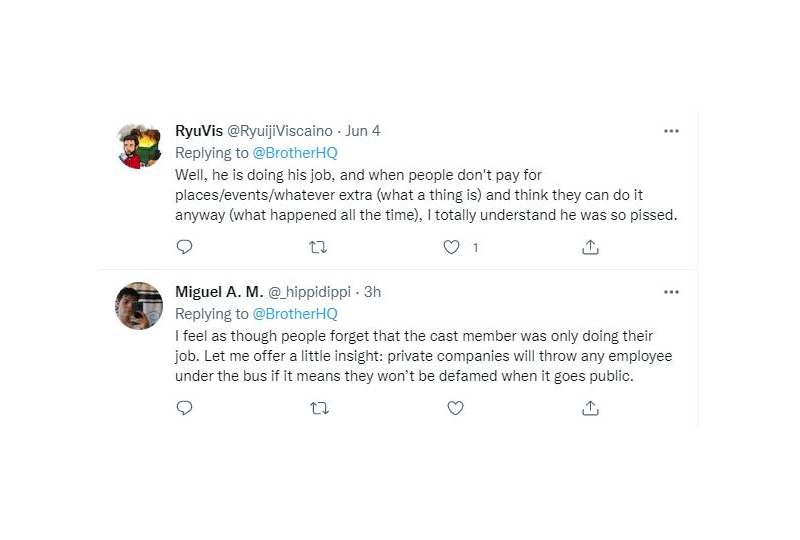Open RyuVis's profile picture
This screenshot has width=800, height=540.
coord(139,146)
